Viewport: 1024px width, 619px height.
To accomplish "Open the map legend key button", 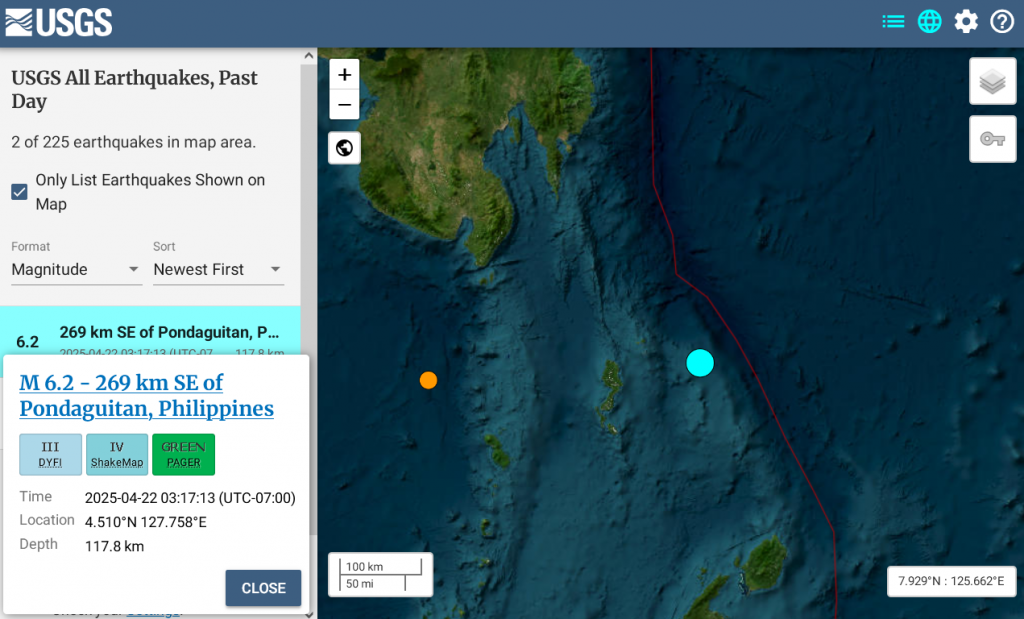I will [993, 139].
